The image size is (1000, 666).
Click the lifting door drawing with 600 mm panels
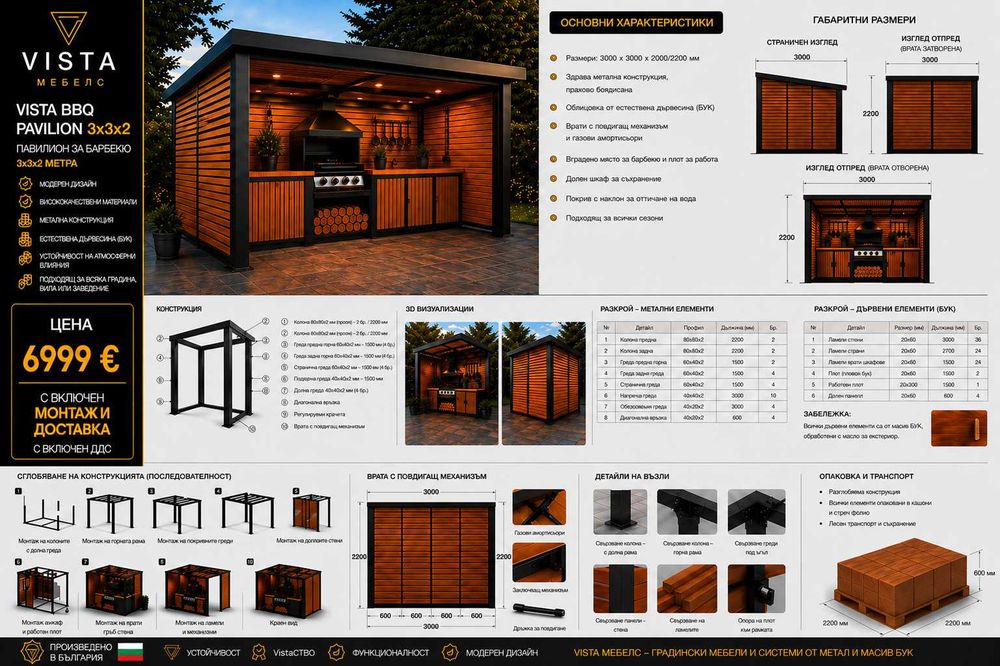coord(431,555)
